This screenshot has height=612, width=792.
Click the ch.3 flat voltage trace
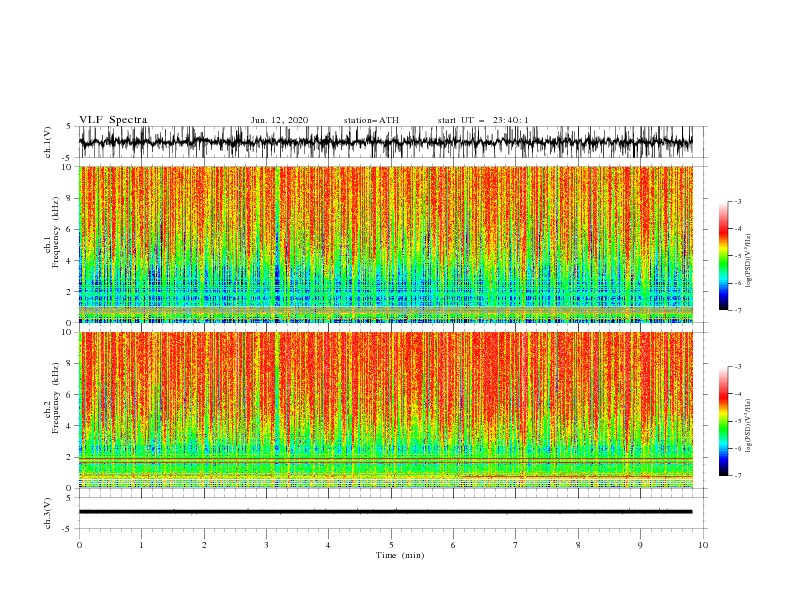point(385,512)
